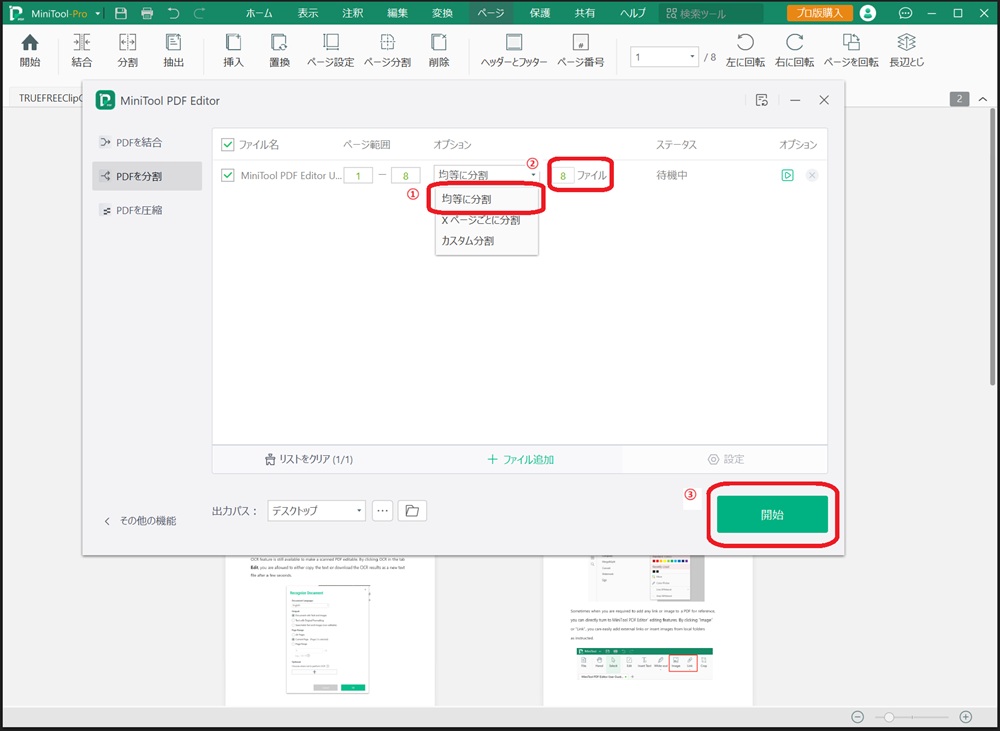Open the 出力パス デスクトップ dropdown
The image size is (1000, 731).
click(316, 510)
